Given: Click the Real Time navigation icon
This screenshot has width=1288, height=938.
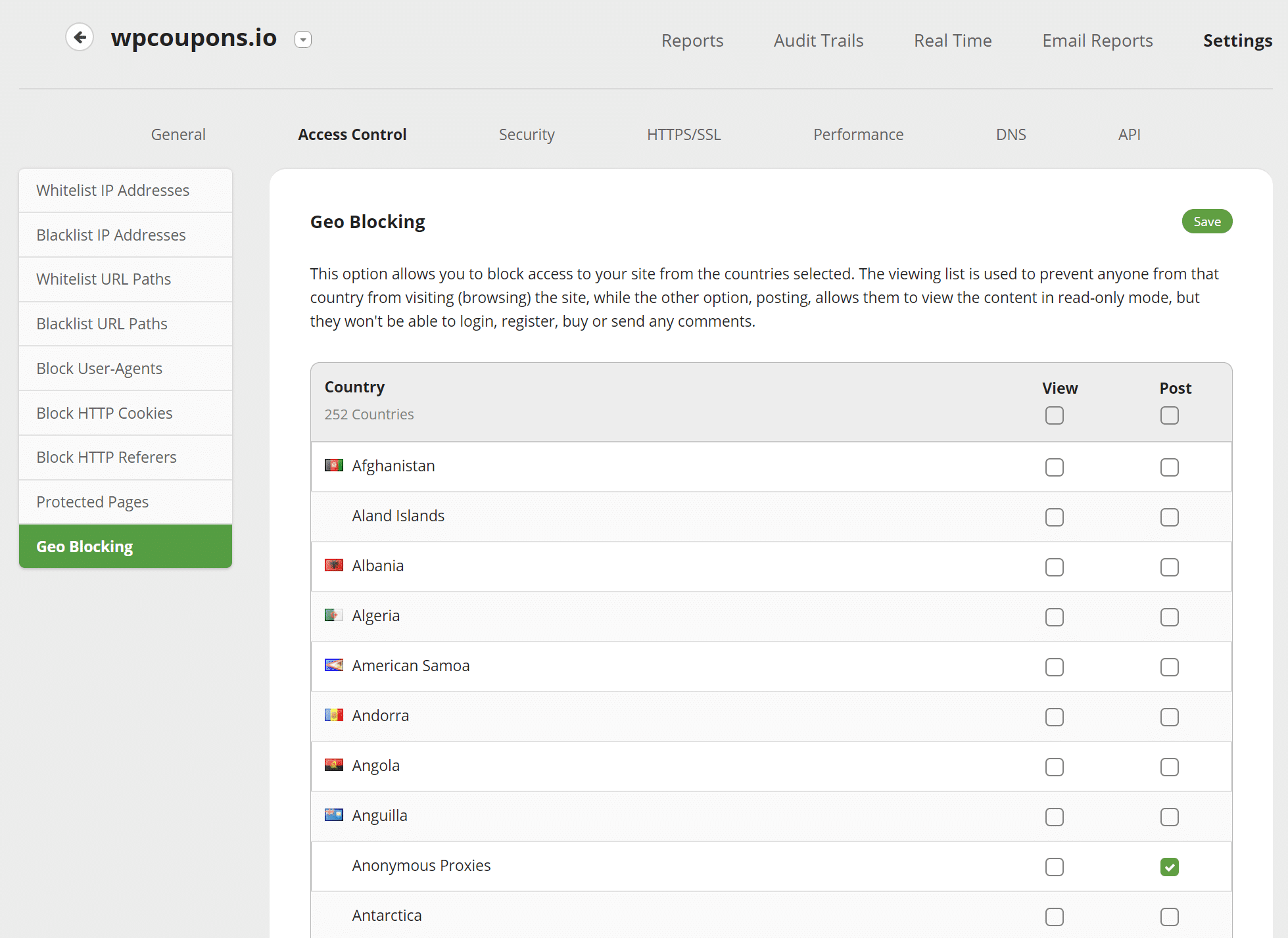Looking at the screenshot, I should click(952, 40).
